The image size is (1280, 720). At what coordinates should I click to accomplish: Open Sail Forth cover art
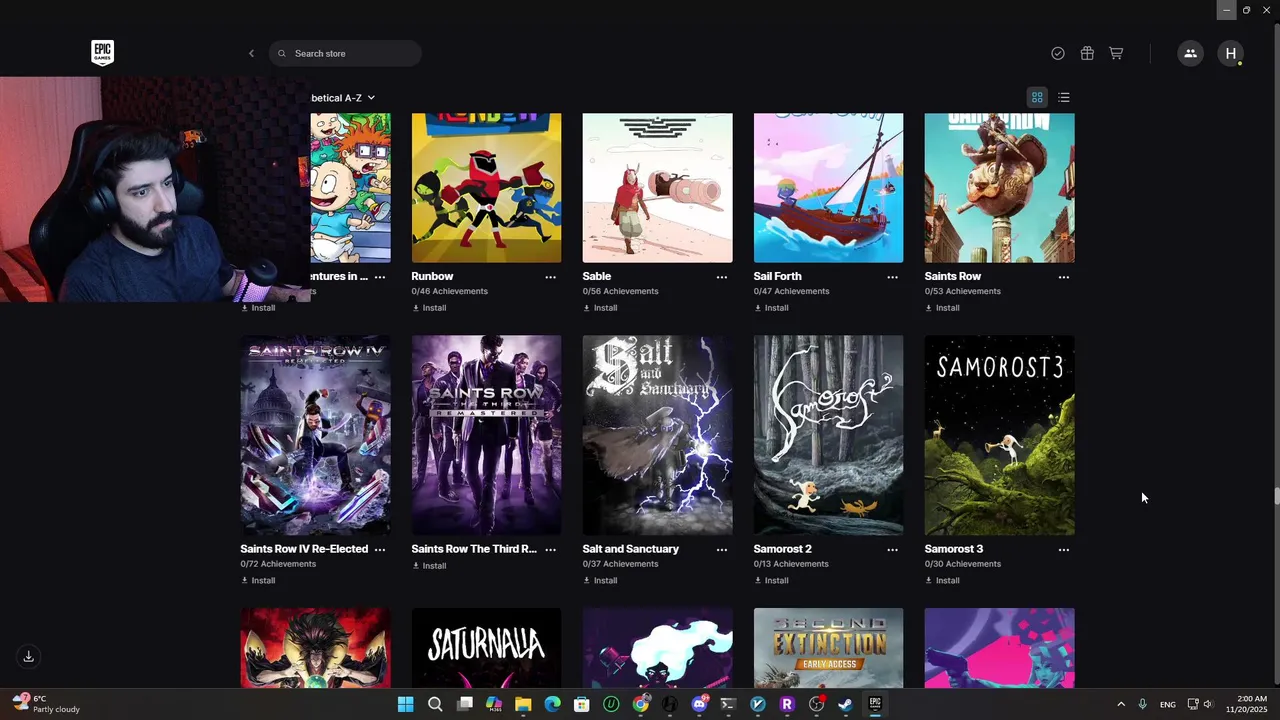(x=828, y=188)
